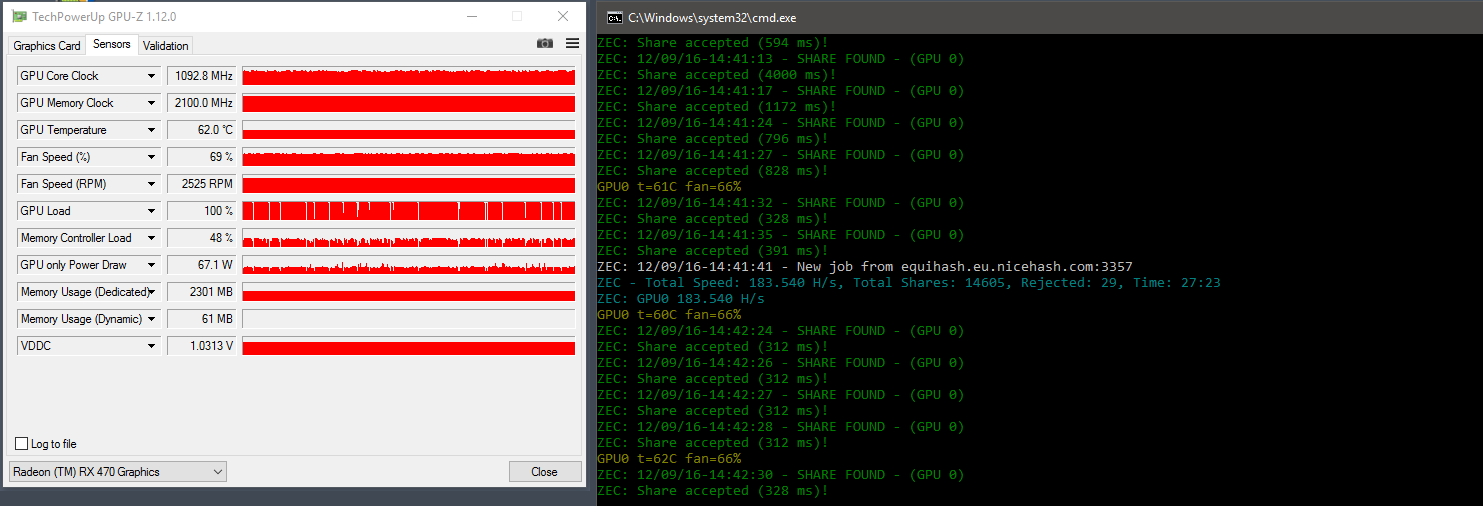The image size is (1483, 506).
Task: Click the 'Share accepted (594 ms)' line
Action: click(712, 43)
